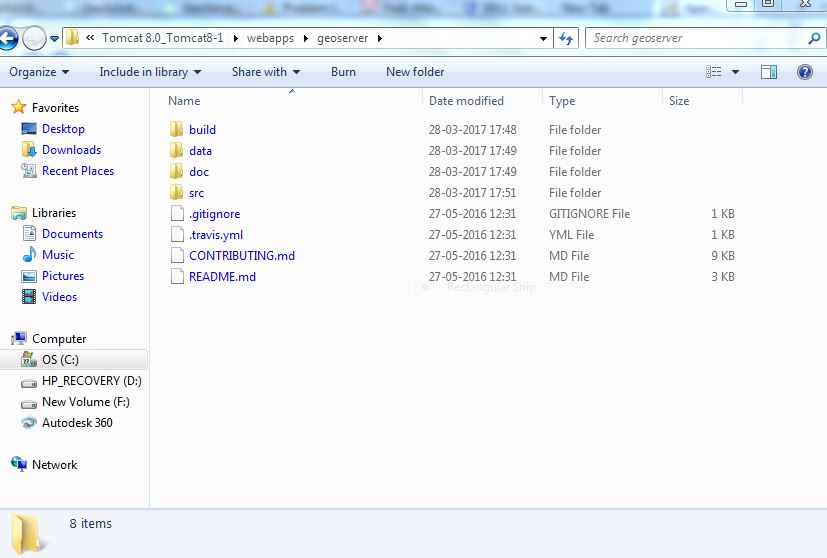Click webapps in the address breadcrumb

click(270, 39)
